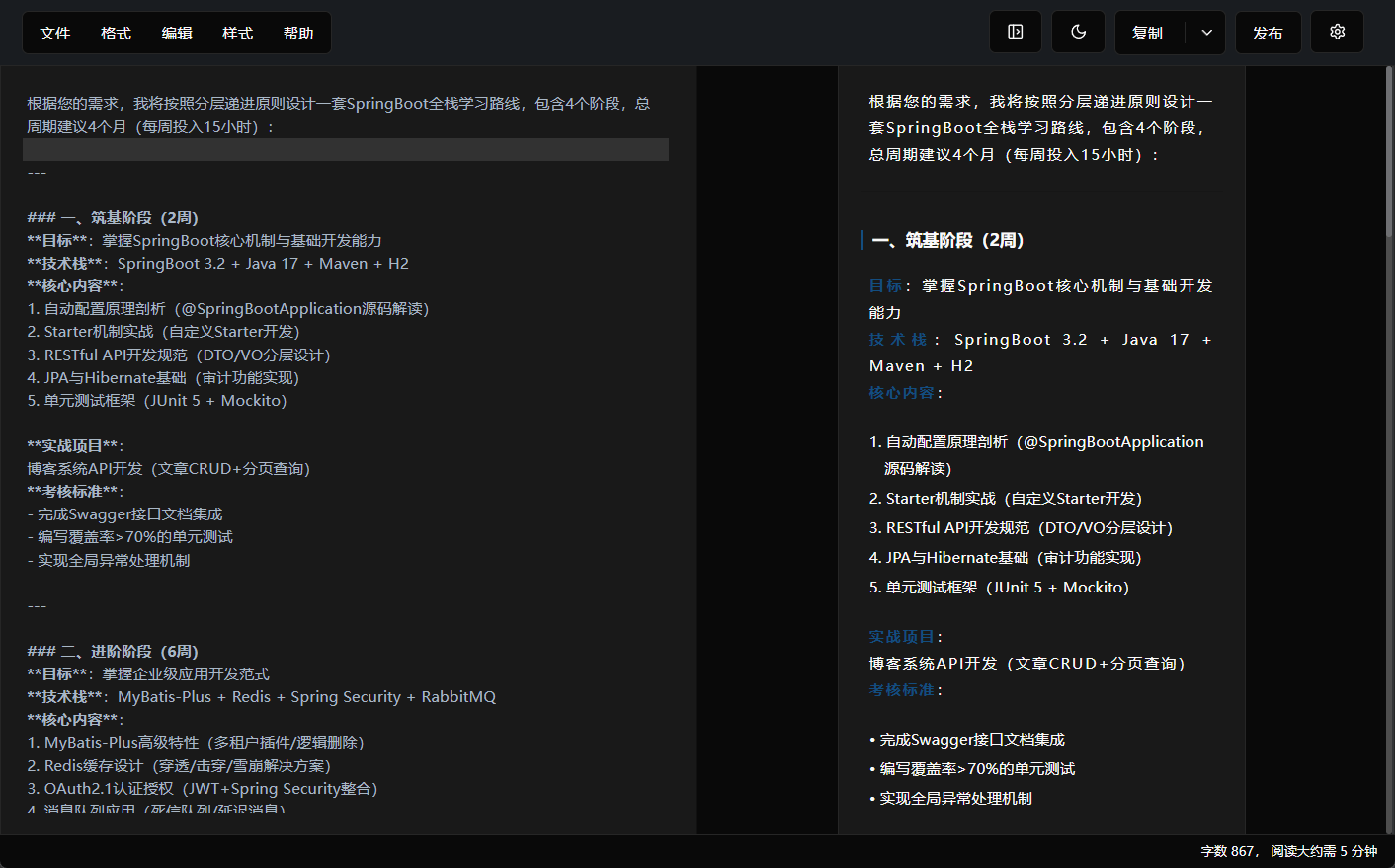Expand the dropdown arrow beside 复制
The width and height of the screenshot is (1395, 868).
pyautogui.click(x=1206, y=33)
